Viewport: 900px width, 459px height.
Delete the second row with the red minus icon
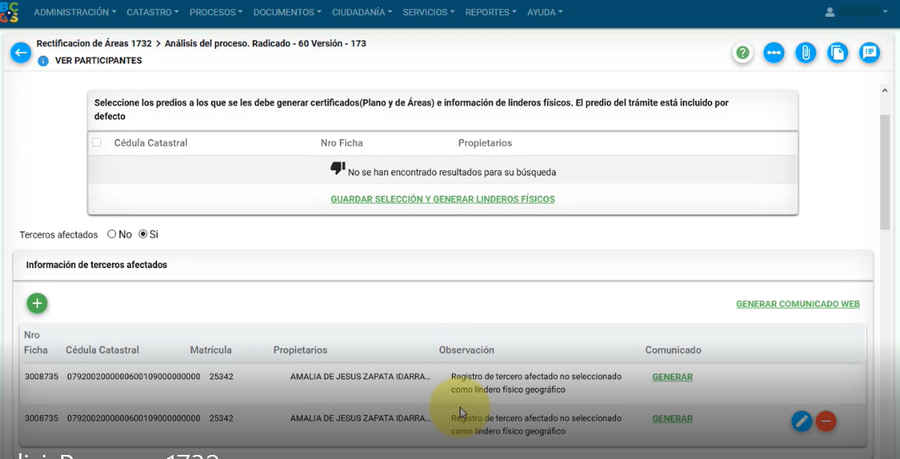tap(826, 421)
